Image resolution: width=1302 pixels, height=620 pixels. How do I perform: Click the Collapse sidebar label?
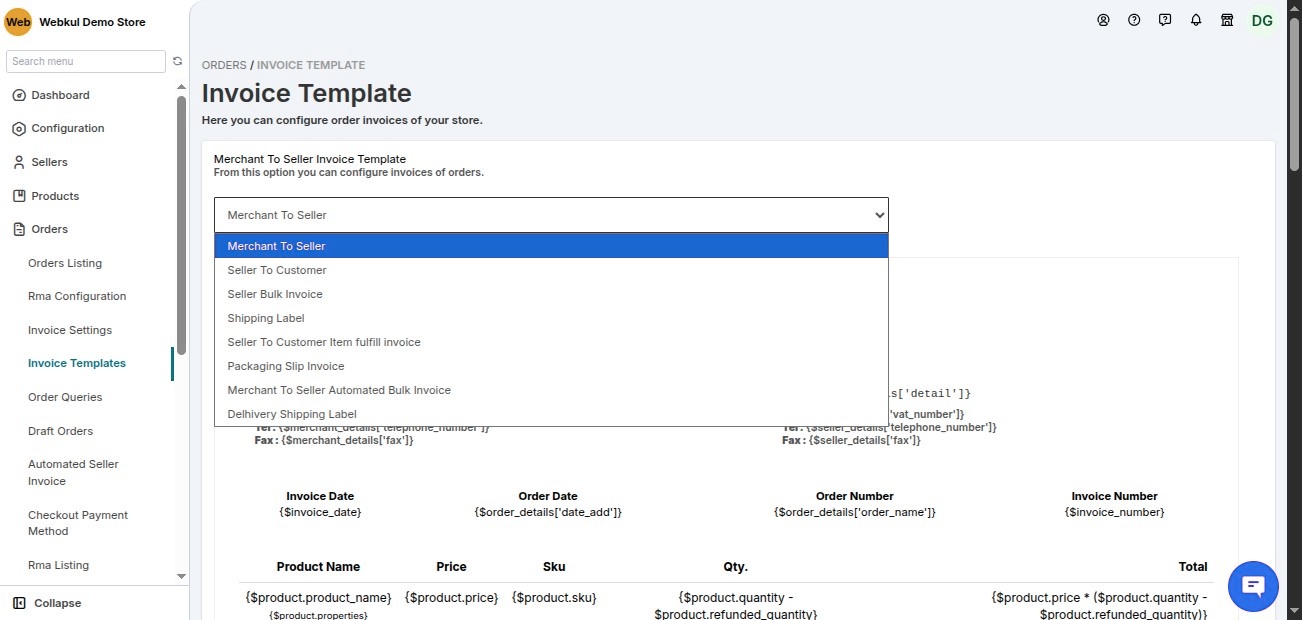[58, 603]
